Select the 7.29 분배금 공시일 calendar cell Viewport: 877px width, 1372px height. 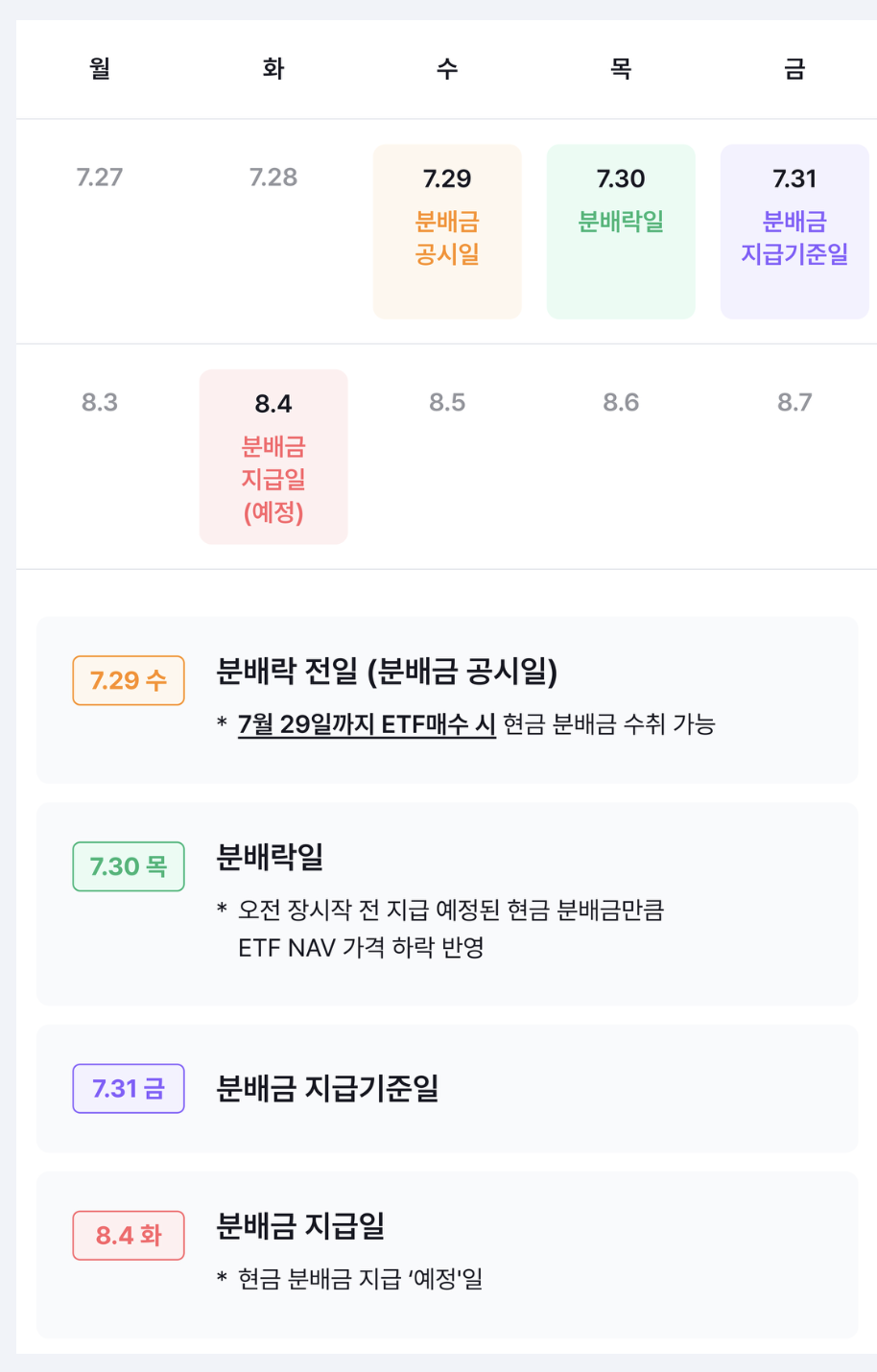point(447,231)
